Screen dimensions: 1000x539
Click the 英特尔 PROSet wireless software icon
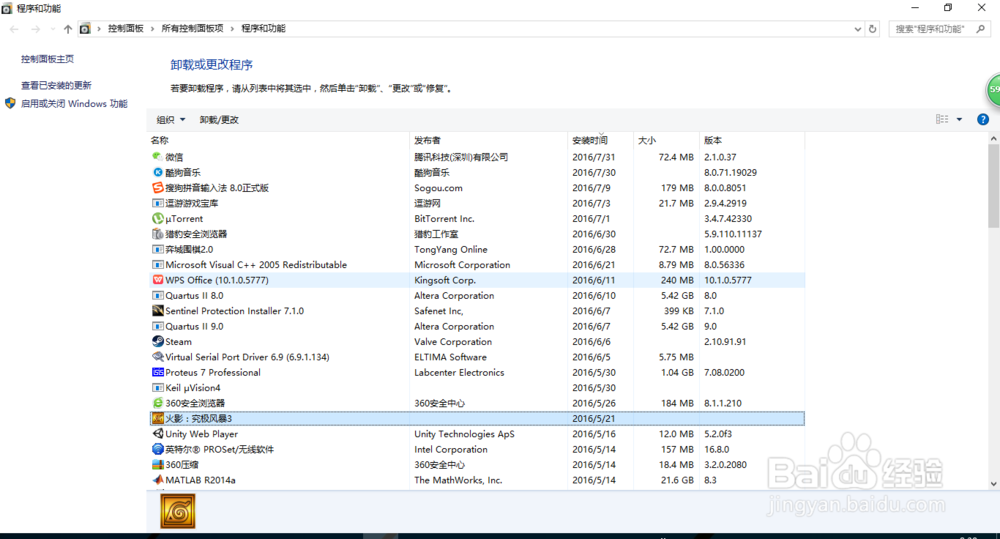pyautogui.click(x=158, y=449)
